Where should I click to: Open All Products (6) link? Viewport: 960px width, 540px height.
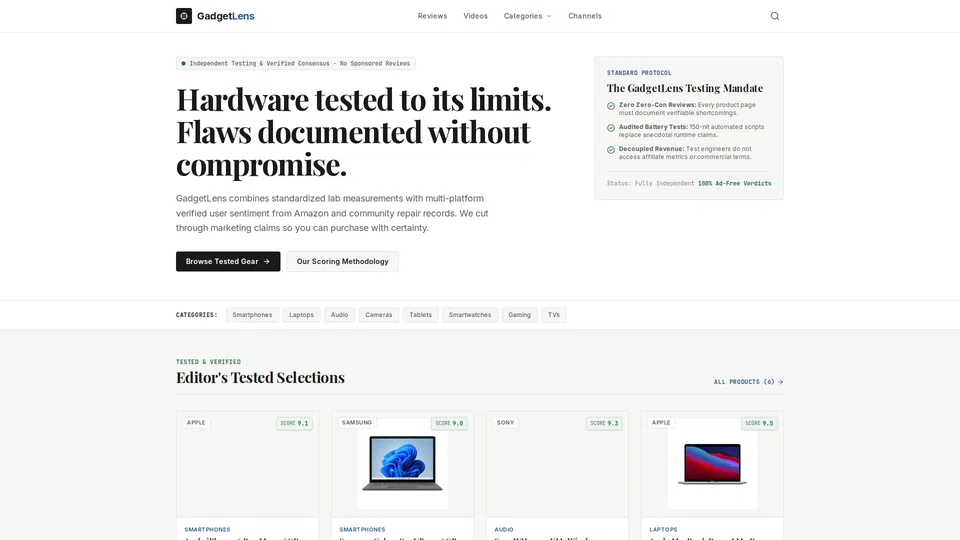[748, 382]
